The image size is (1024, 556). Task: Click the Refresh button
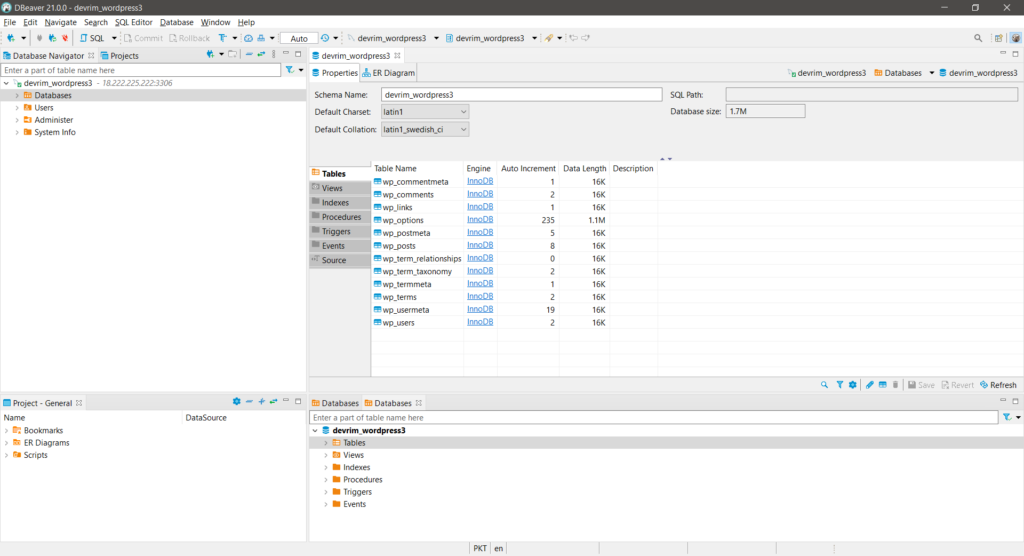click(999, 385)
